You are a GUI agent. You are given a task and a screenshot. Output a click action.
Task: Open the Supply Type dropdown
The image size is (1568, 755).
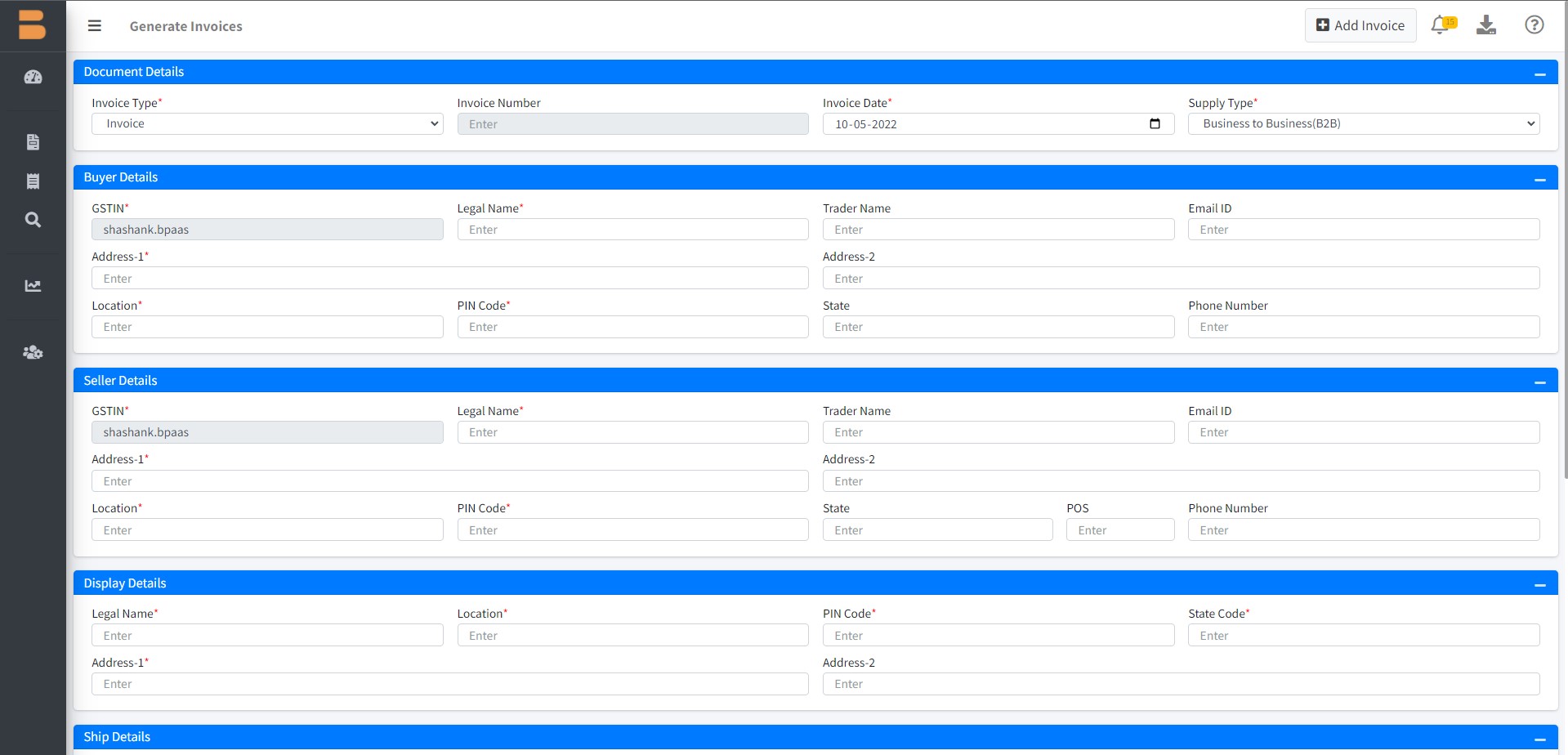point(1364,123)
